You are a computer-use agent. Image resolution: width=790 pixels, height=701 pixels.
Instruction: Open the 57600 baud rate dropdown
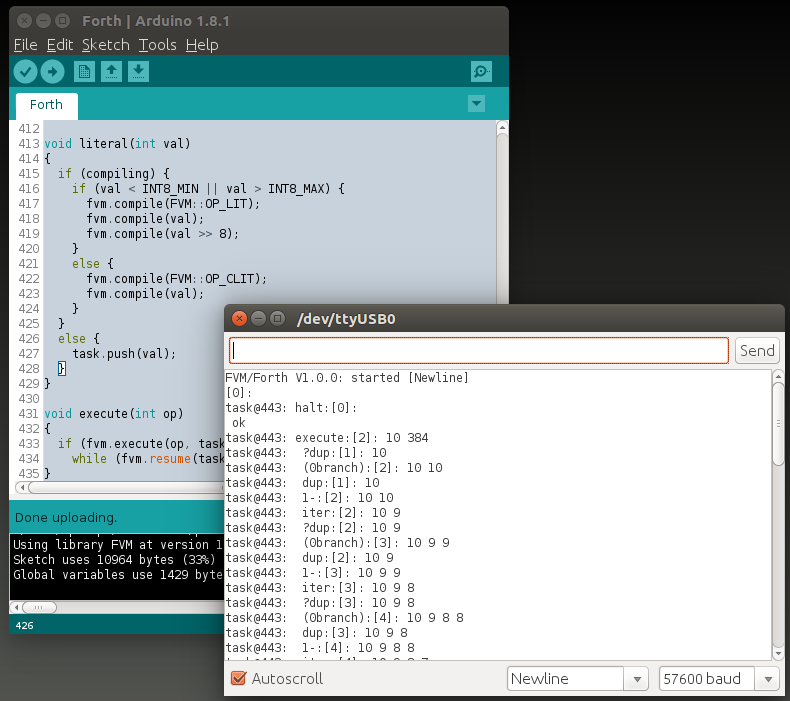[x=719, y=679]
